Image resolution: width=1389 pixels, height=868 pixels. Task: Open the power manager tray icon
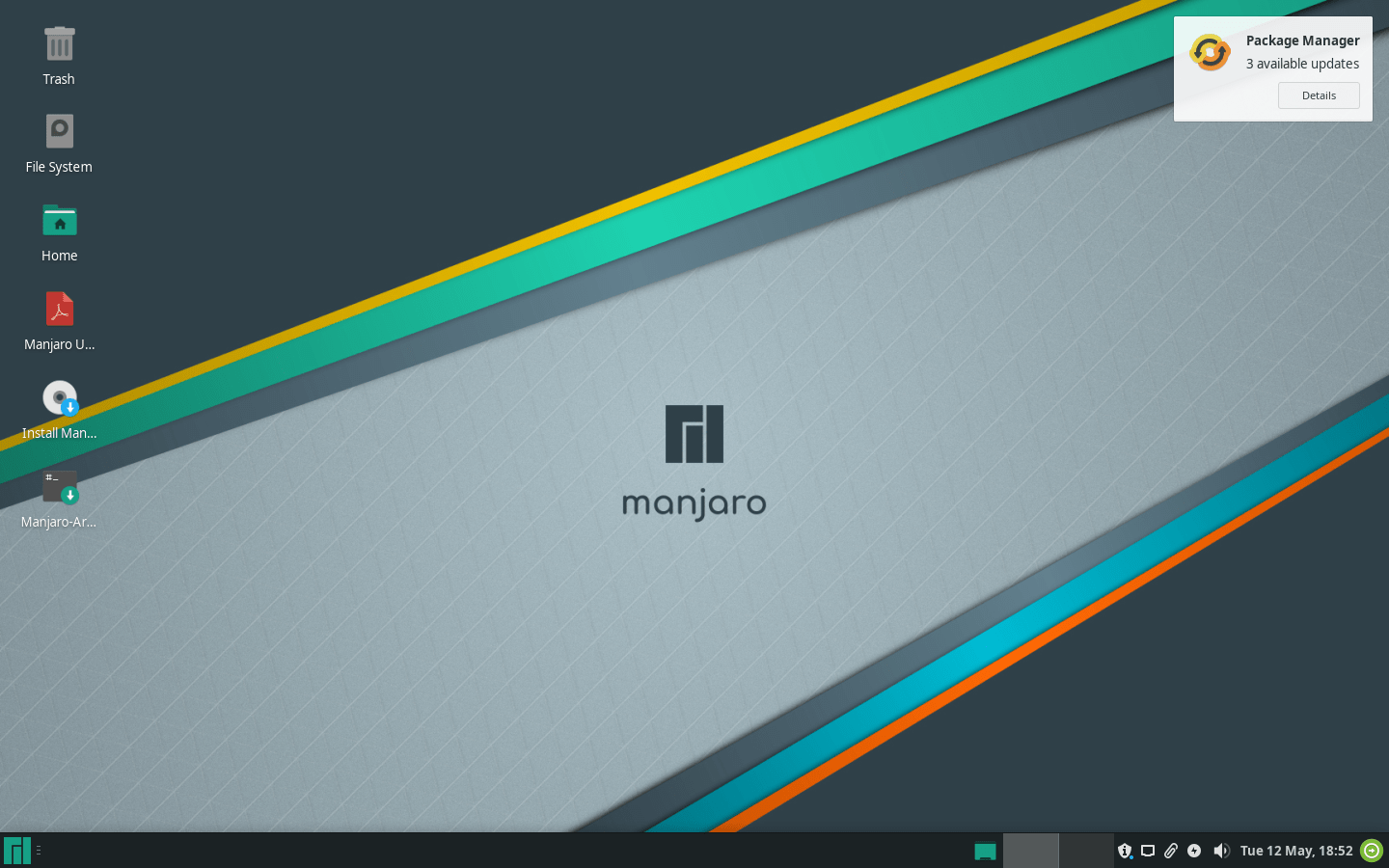tap(1194, 851)
